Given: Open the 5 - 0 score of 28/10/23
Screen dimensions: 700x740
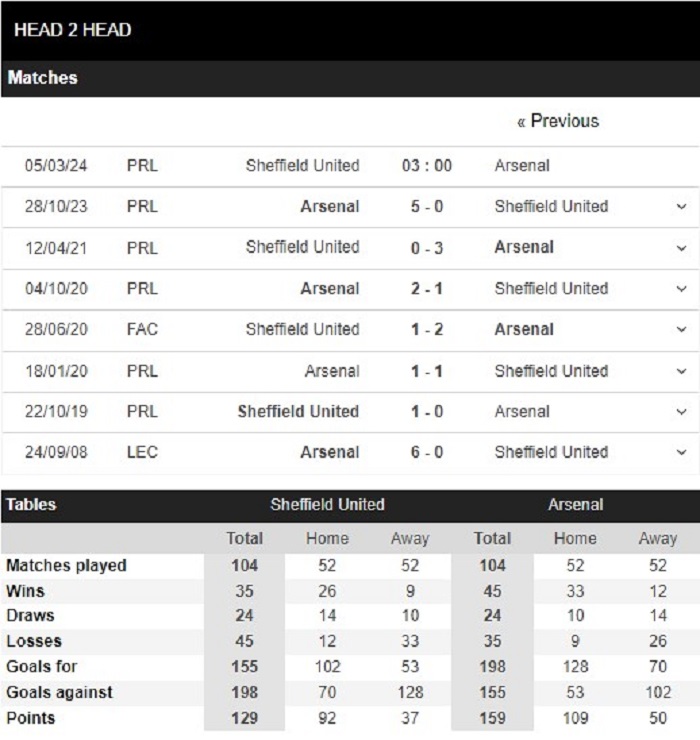Looking at the screenshot, I should (427, 207).
